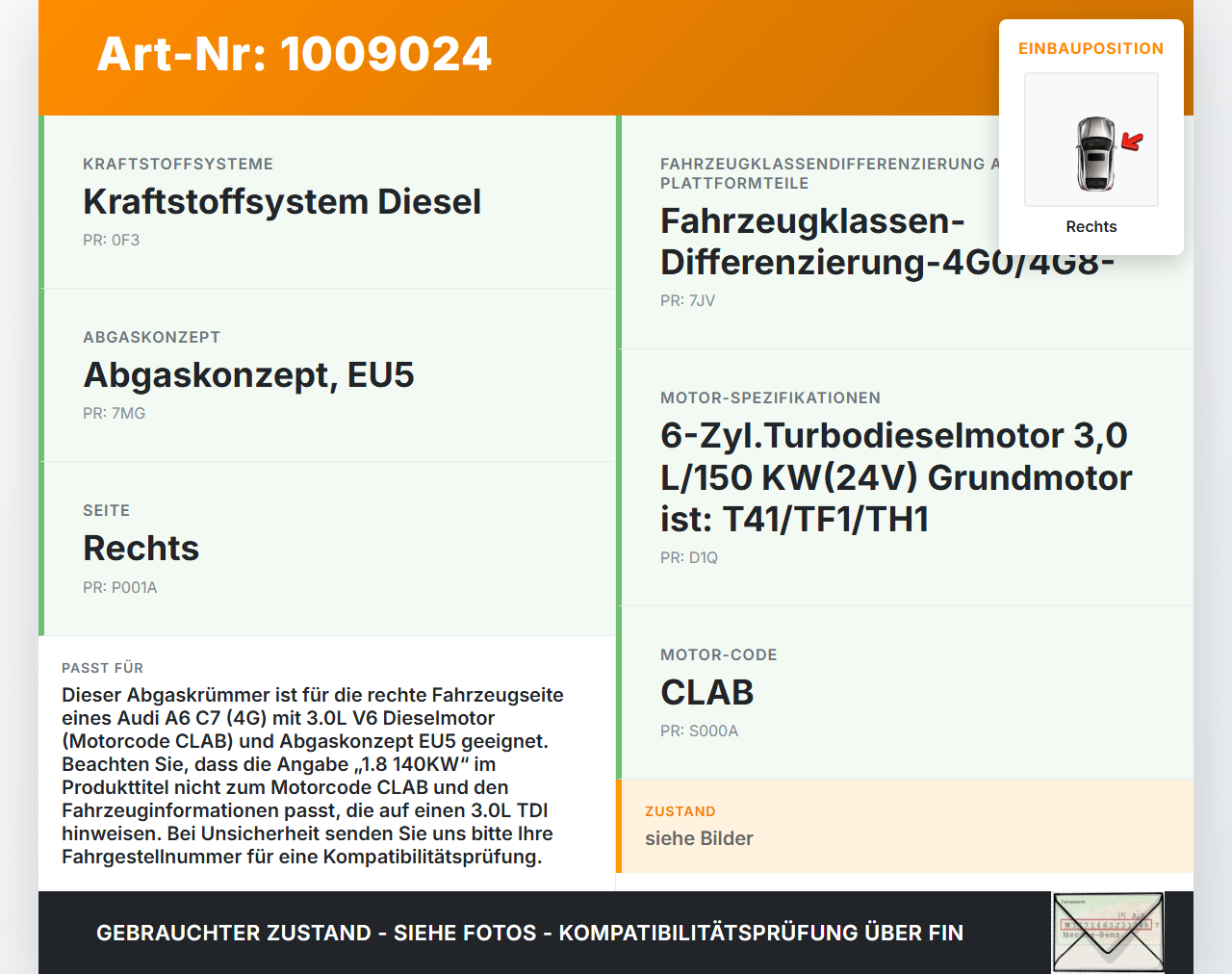The width and height of the screenshot is (1232, 974).
Task: Click the car installation position image
Action: point(1091,140)
